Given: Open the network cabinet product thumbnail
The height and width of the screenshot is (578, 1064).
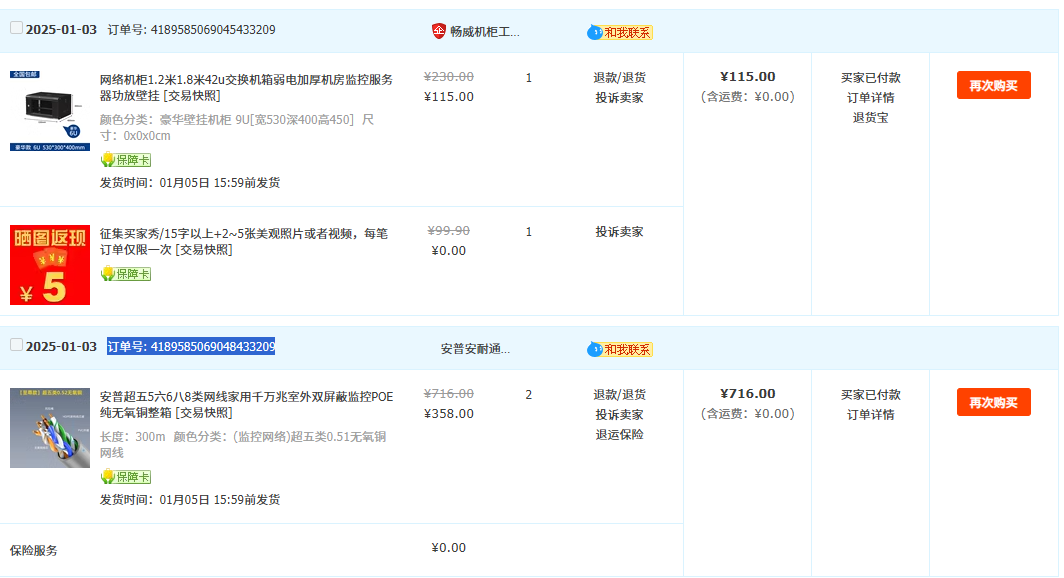Looking at the screenshot, I should click(x=49, y=110).
